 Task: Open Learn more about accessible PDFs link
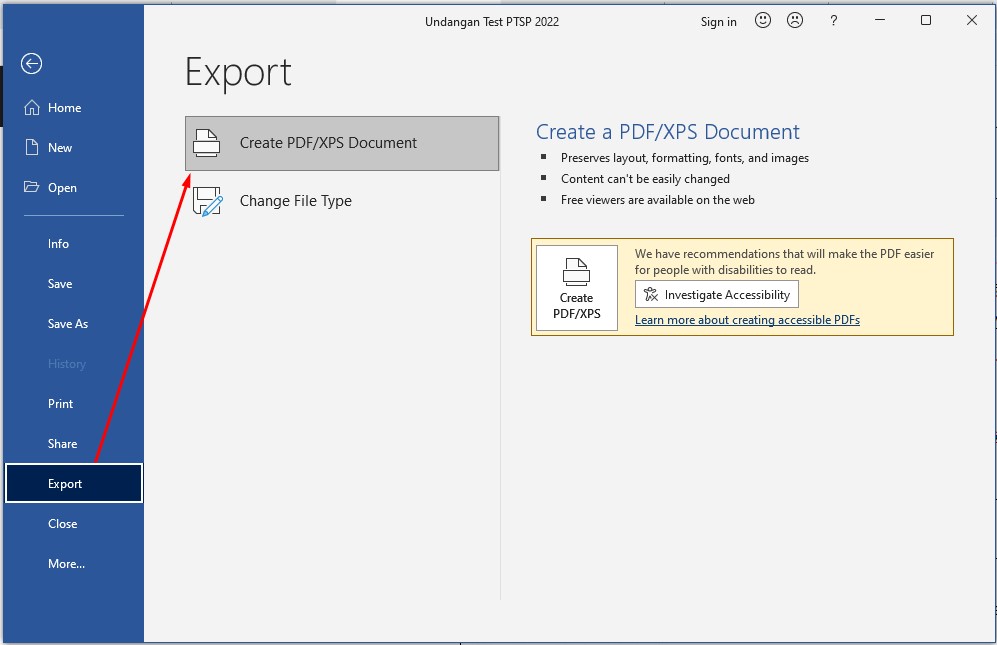point(747,320)
